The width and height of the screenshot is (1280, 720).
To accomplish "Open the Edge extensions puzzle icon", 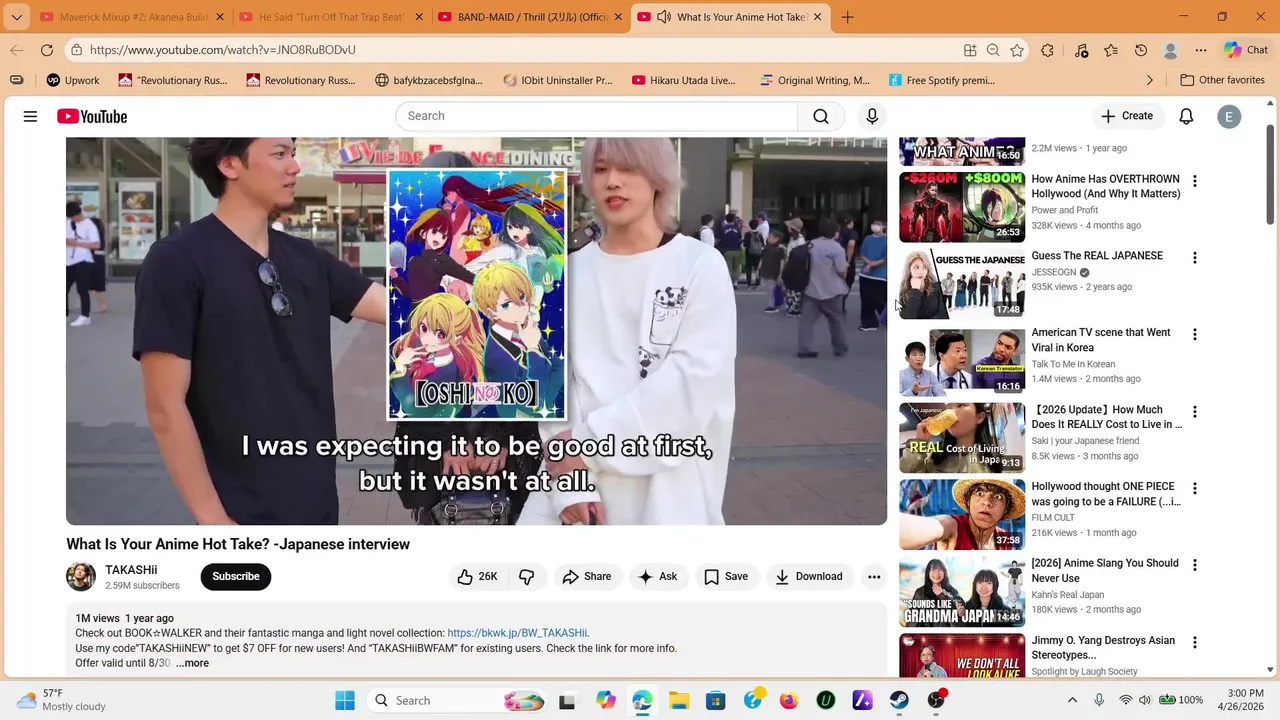I will (x=1047, y=50).
